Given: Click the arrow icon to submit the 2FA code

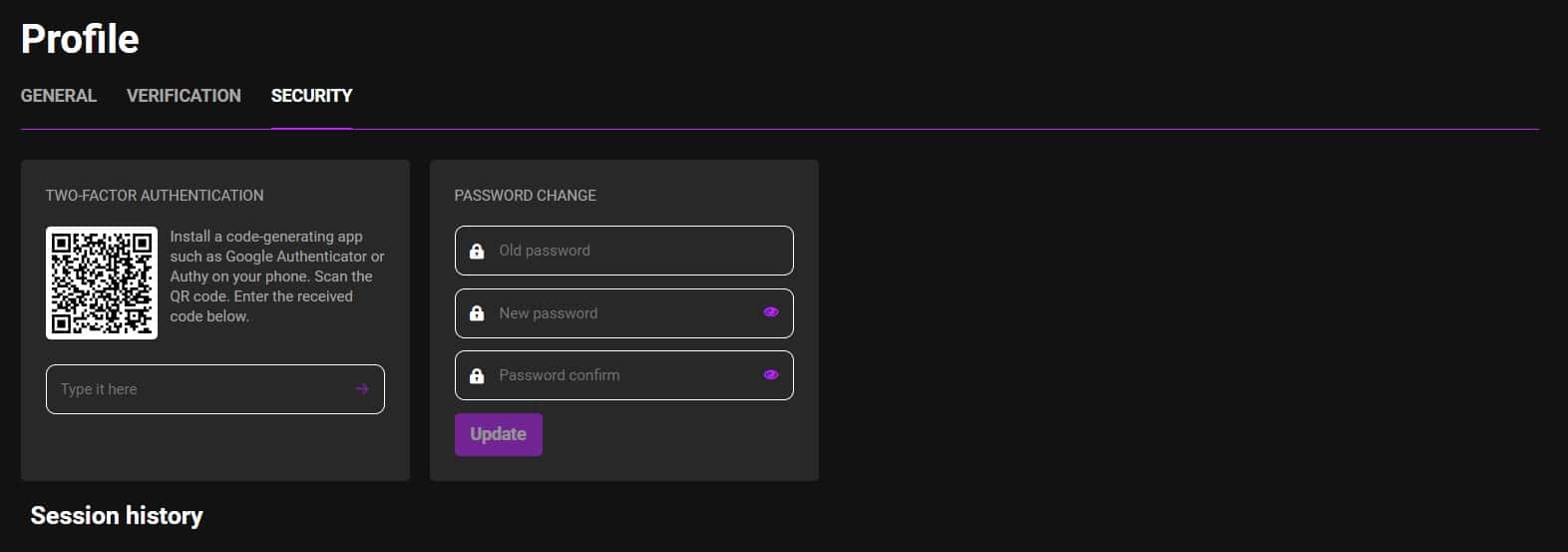Looking at the screenshot, I should 362,389.
